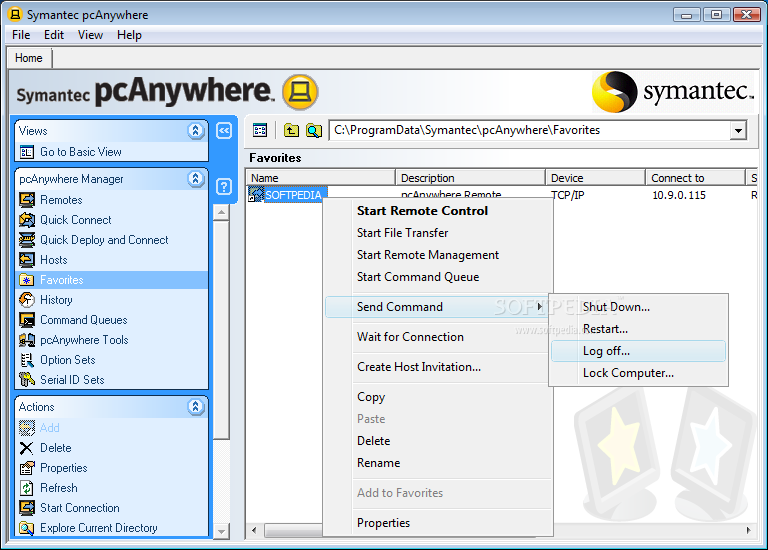Viewport: 768px width, 550px height.
Task: Choose Create Host Invitation
Action: tap(419, 367)
